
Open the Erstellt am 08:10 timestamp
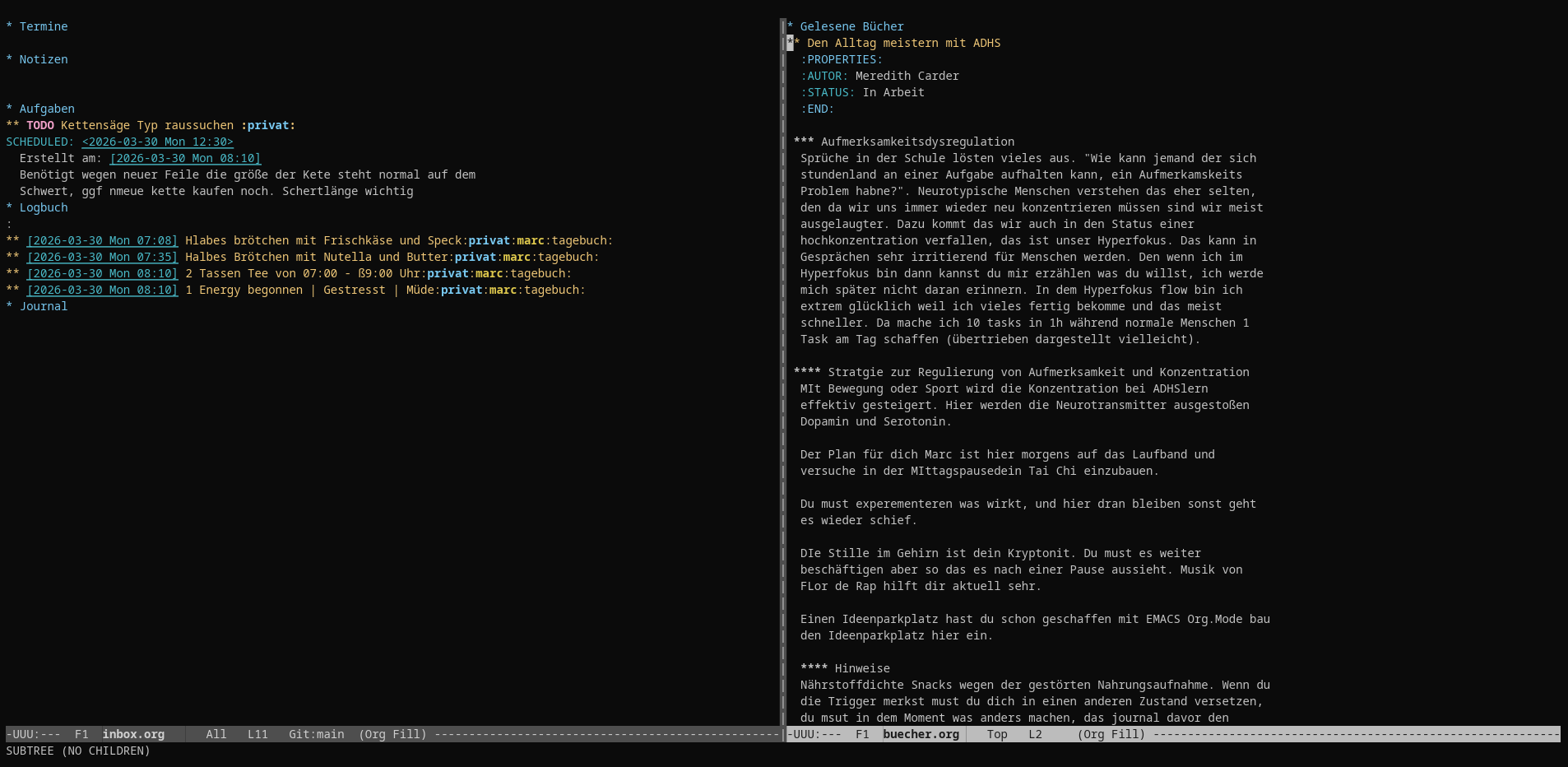click(185, 158)
